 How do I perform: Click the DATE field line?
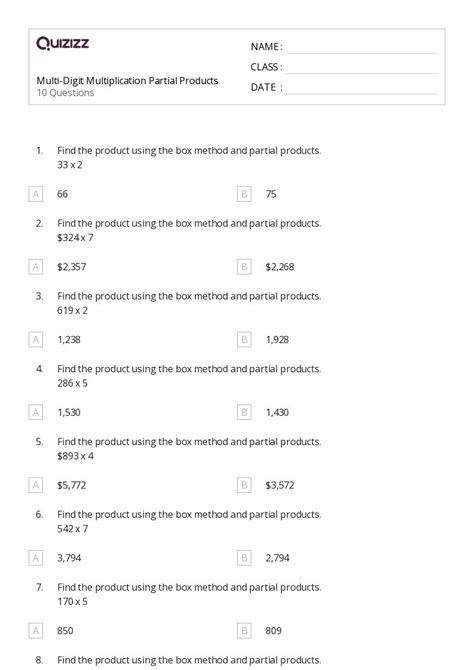pyautogui.click(x=361, y=89)
